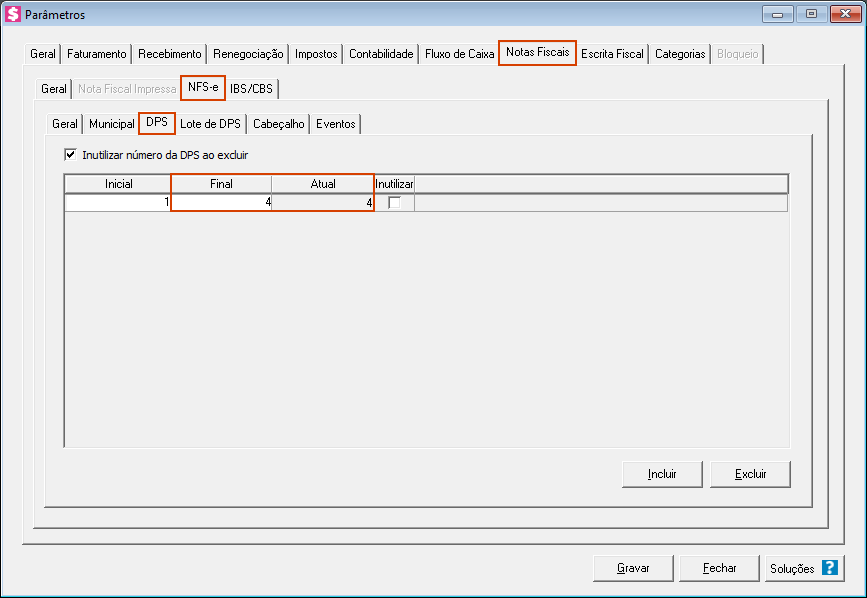Click the pink S application icon in title bar

coord(13,15)
